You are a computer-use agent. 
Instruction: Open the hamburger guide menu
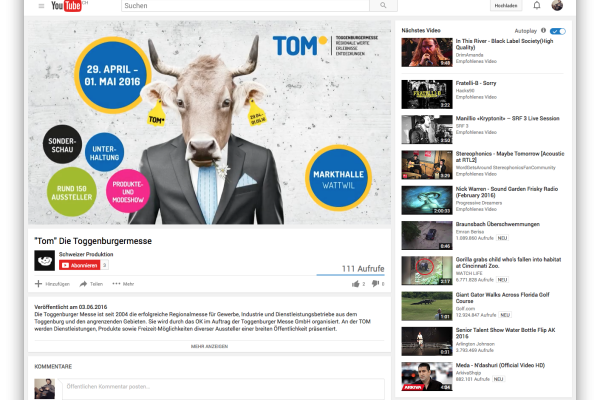(x=41, y=6)
